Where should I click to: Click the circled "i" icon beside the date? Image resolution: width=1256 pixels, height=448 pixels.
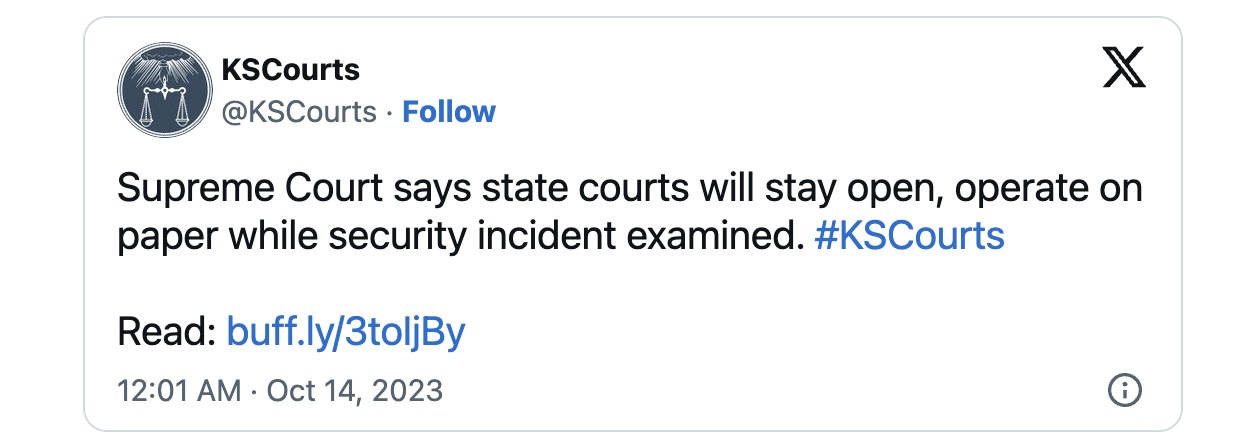point(1125,389)
